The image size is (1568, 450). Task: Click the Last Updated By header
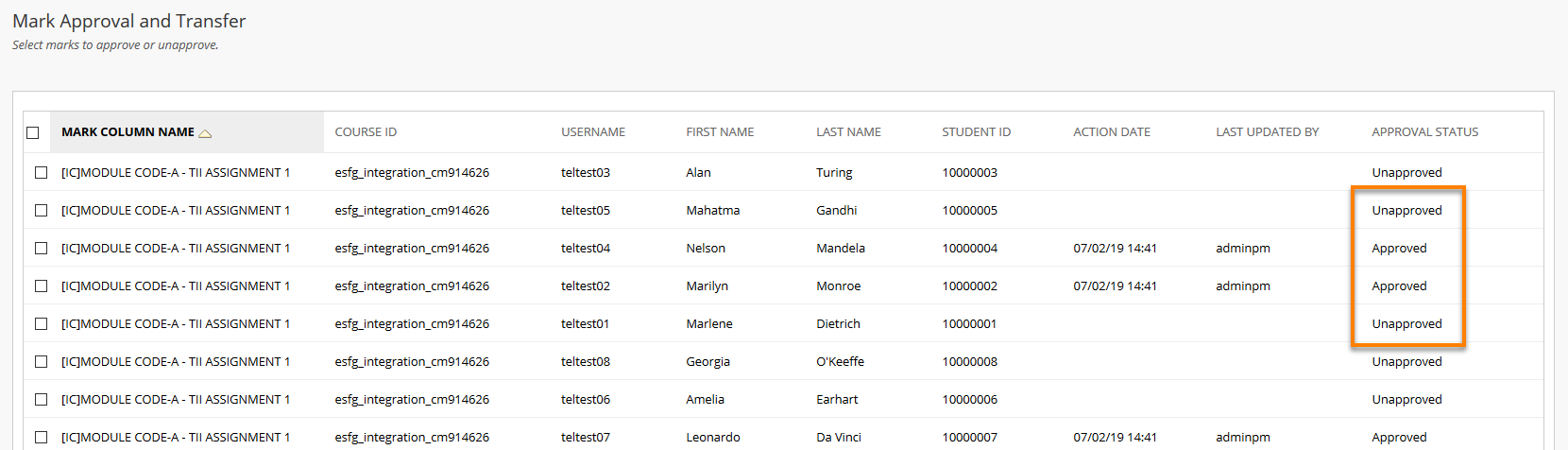click(1267, 132)
